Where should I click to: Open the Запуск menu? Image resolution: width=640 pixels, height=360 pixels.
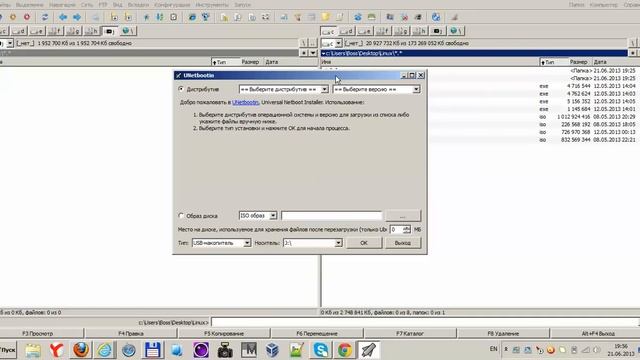[242, 5]
